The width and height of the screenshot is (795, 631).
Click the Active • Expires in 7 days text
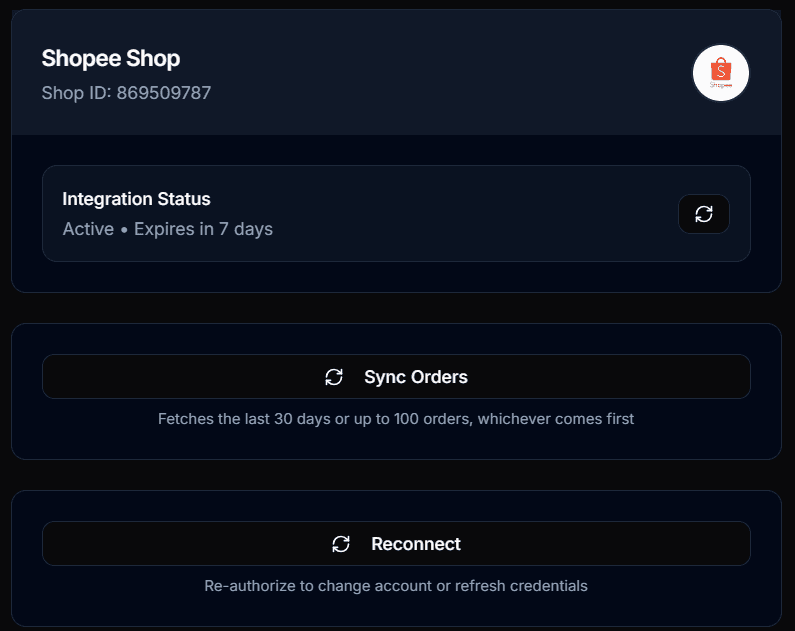click(x=167, y=229)
